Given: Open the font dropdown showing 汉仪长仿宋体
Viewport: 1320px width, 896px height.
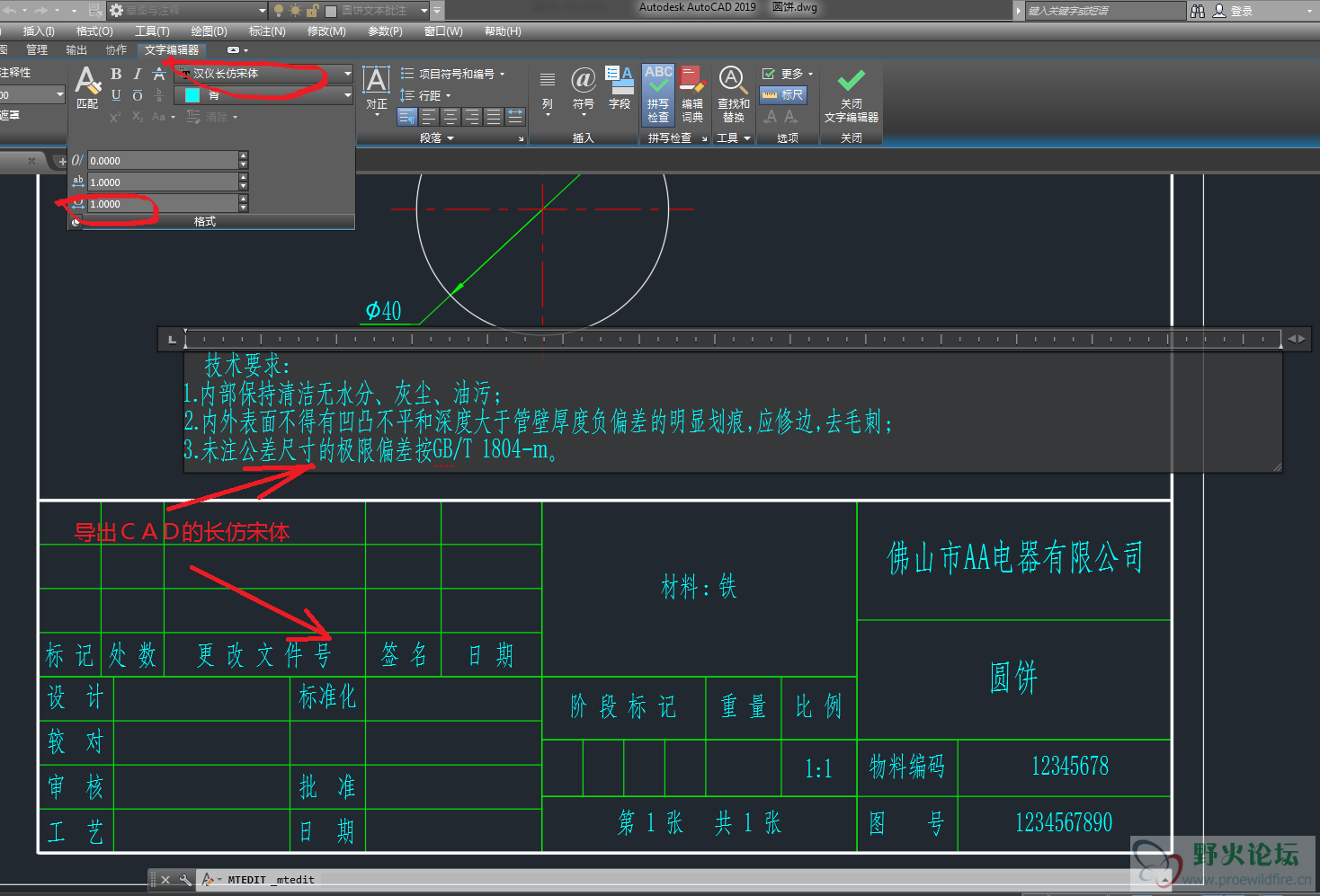Looking at the screenshot, I should pyautogui.click(x=263, y=74).
